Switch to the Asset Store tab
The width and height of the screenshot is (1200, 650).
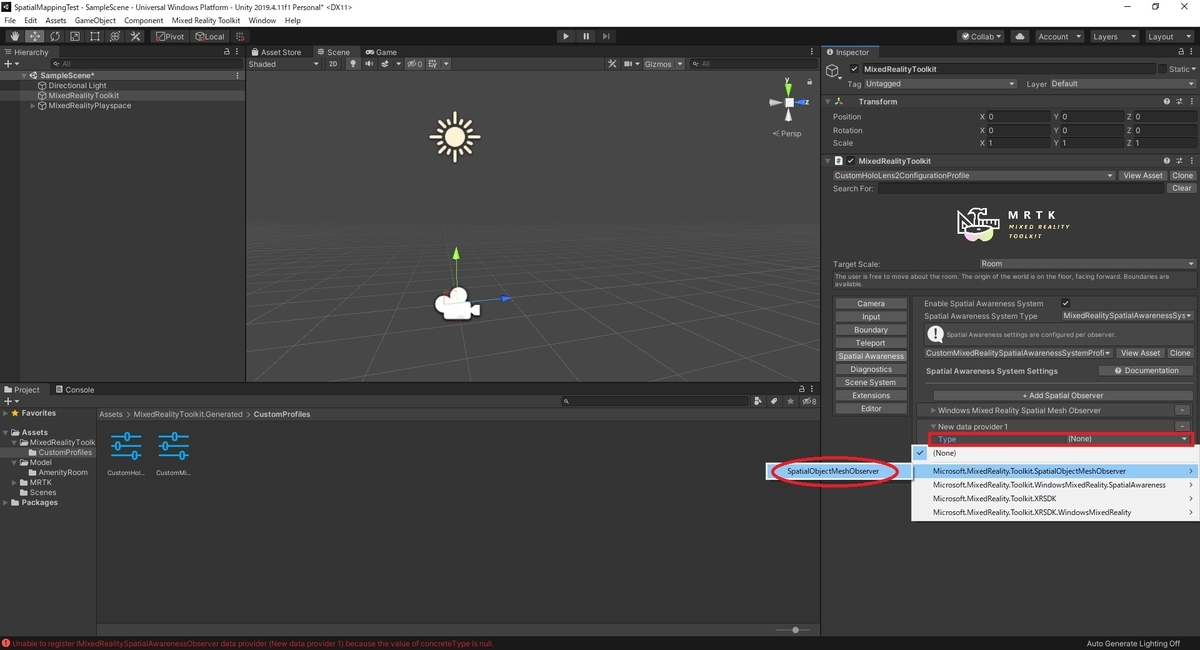[x=276, y=52]
